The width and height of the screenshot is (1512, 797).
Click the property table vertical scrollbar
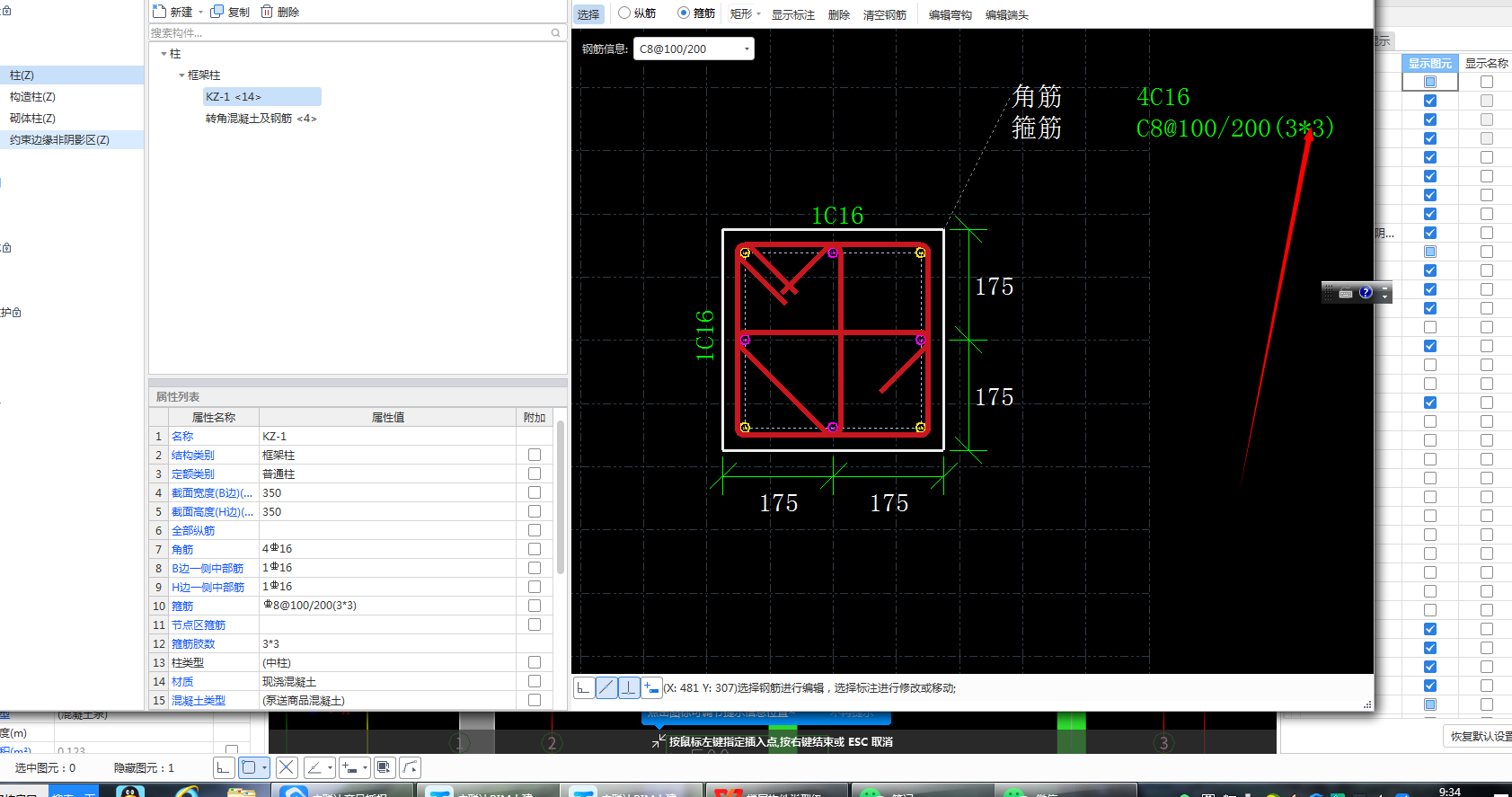[561, 497]
